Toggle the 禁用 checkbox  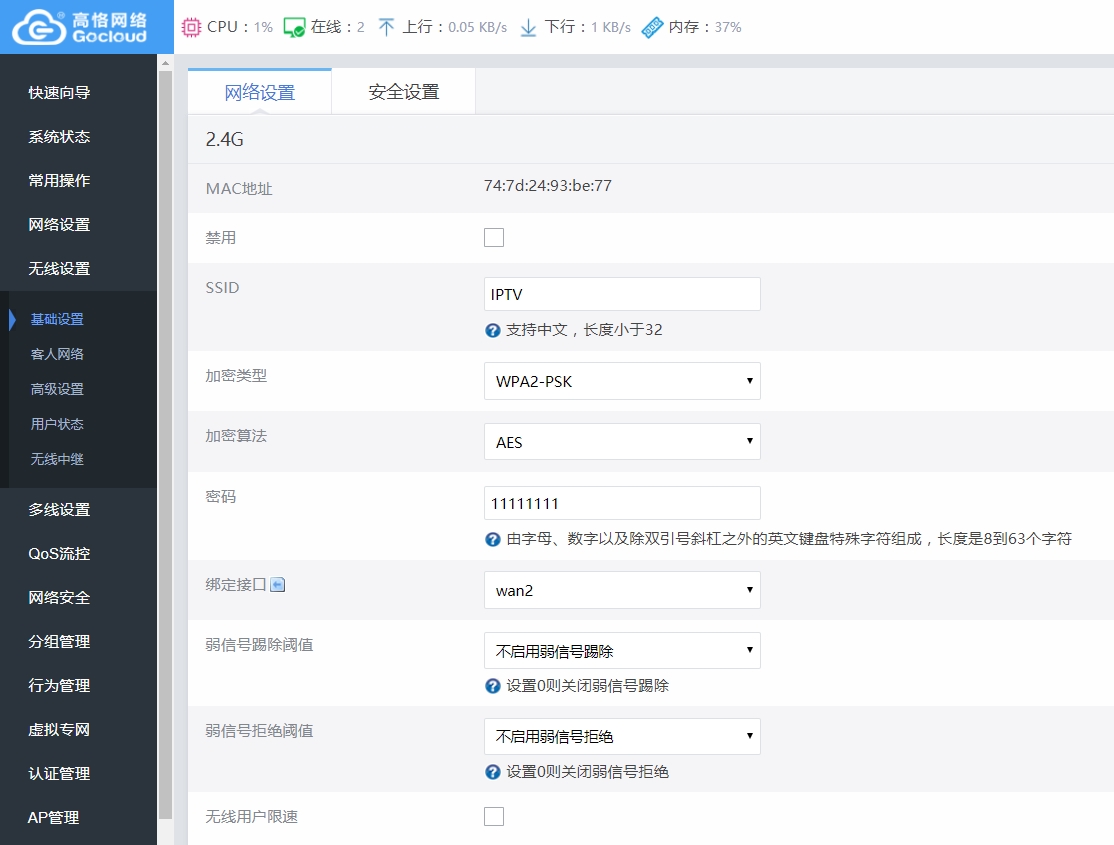pyautogui.click(x=494, y=237)
